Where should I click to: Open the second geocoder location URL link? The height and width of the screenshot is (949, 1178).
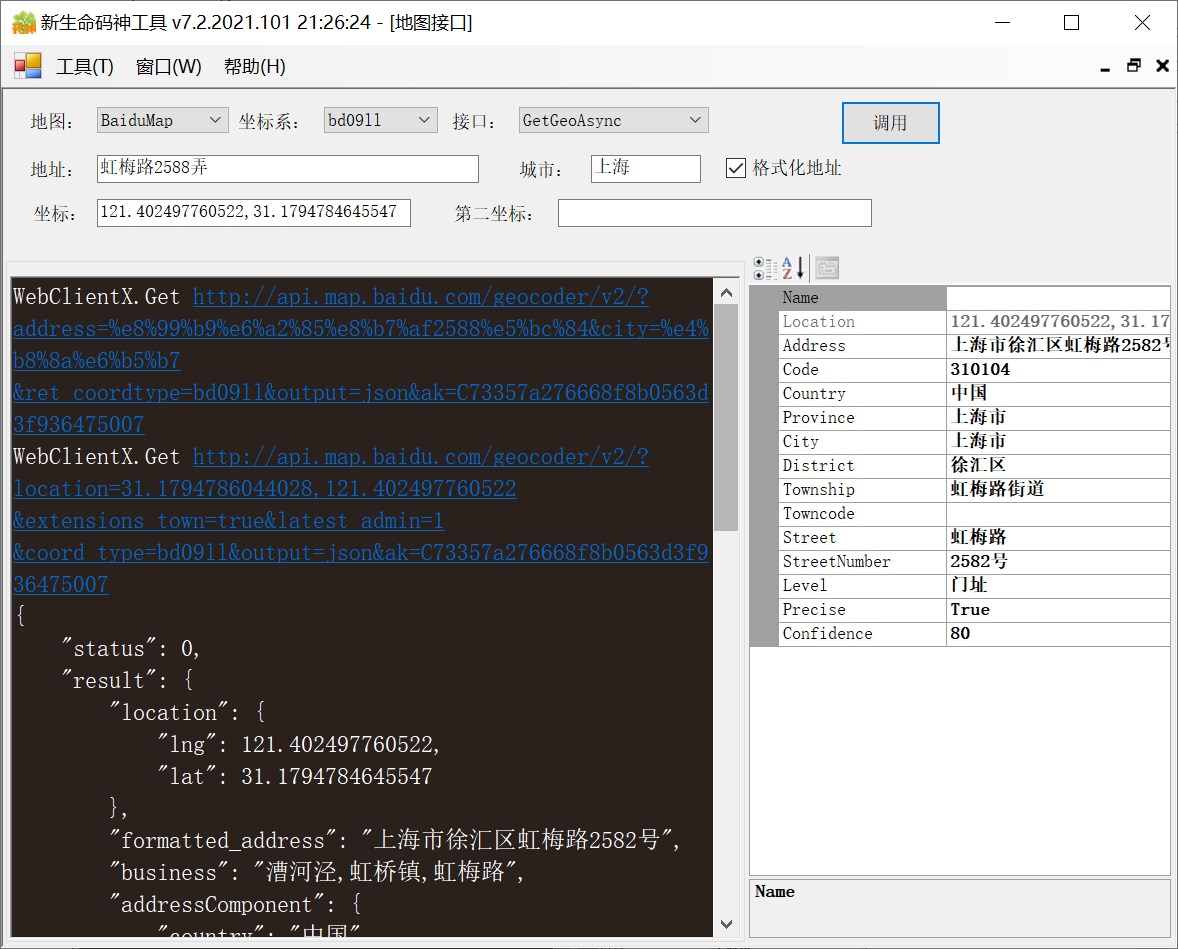pos(361,521)
